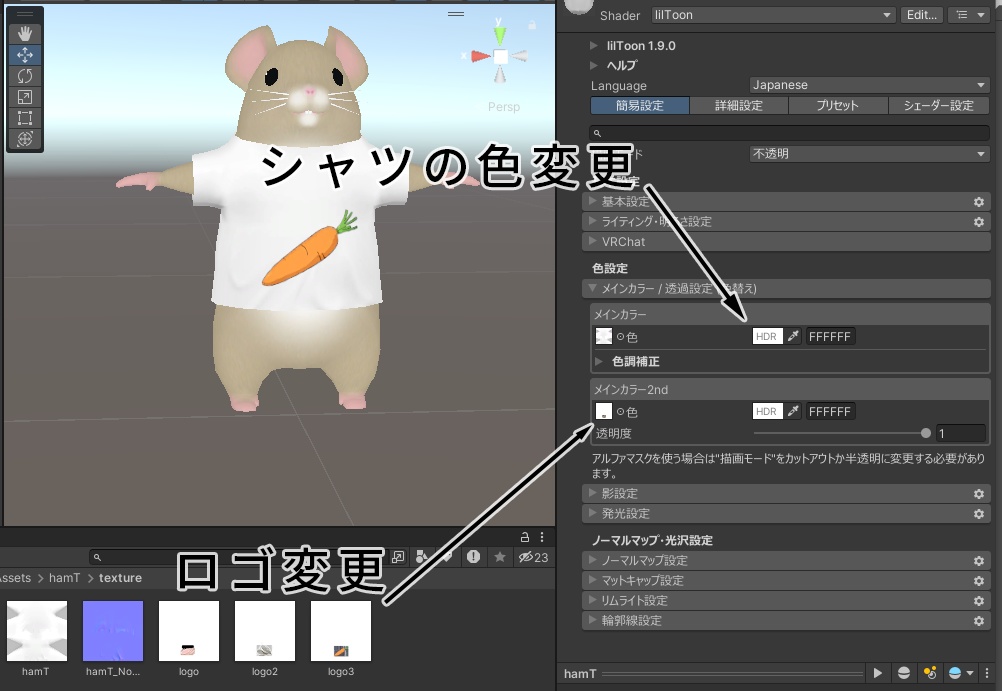Open the rendering mode dropdown 不透明
This screenshot has width=1002, height=691.
869,153
